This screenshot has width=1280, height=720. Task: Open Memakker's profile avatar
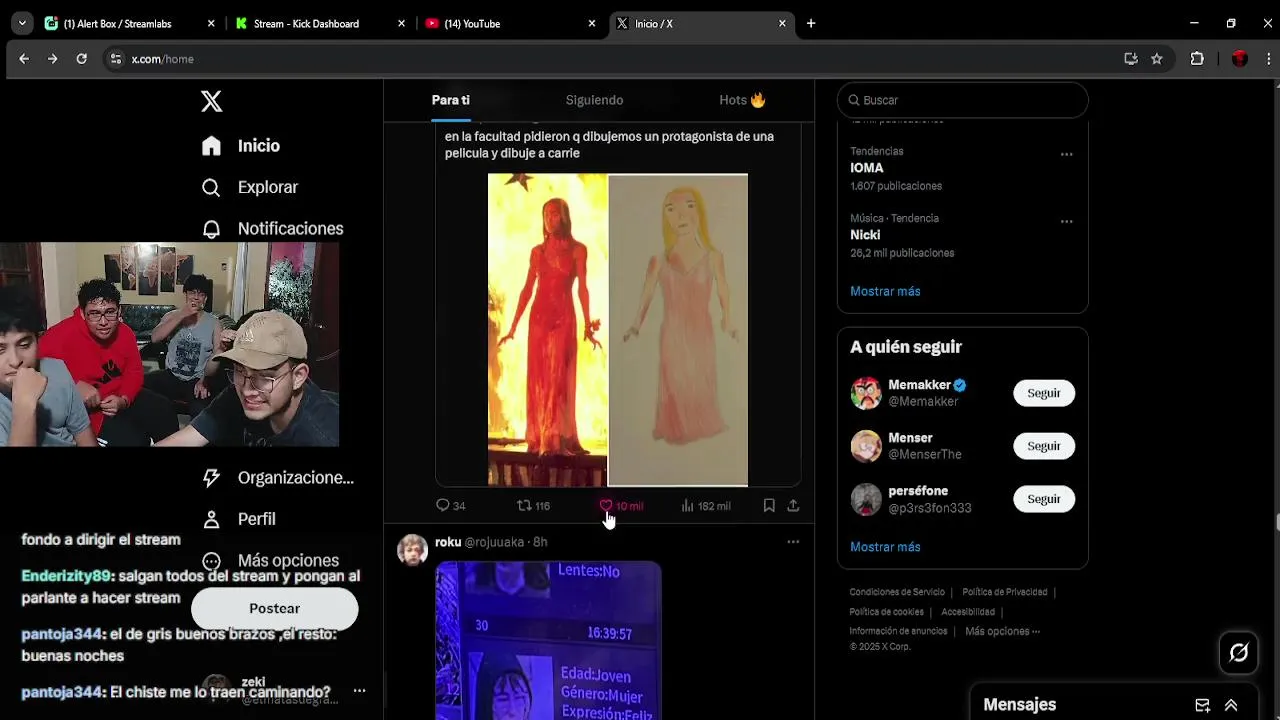(x=866, y=393)
